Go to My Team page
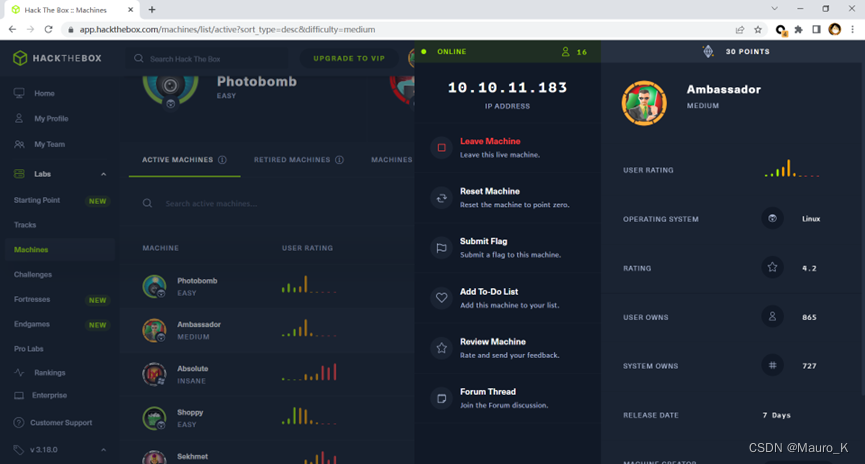Screen dimensions: 865x464 (x=49, y=144)
